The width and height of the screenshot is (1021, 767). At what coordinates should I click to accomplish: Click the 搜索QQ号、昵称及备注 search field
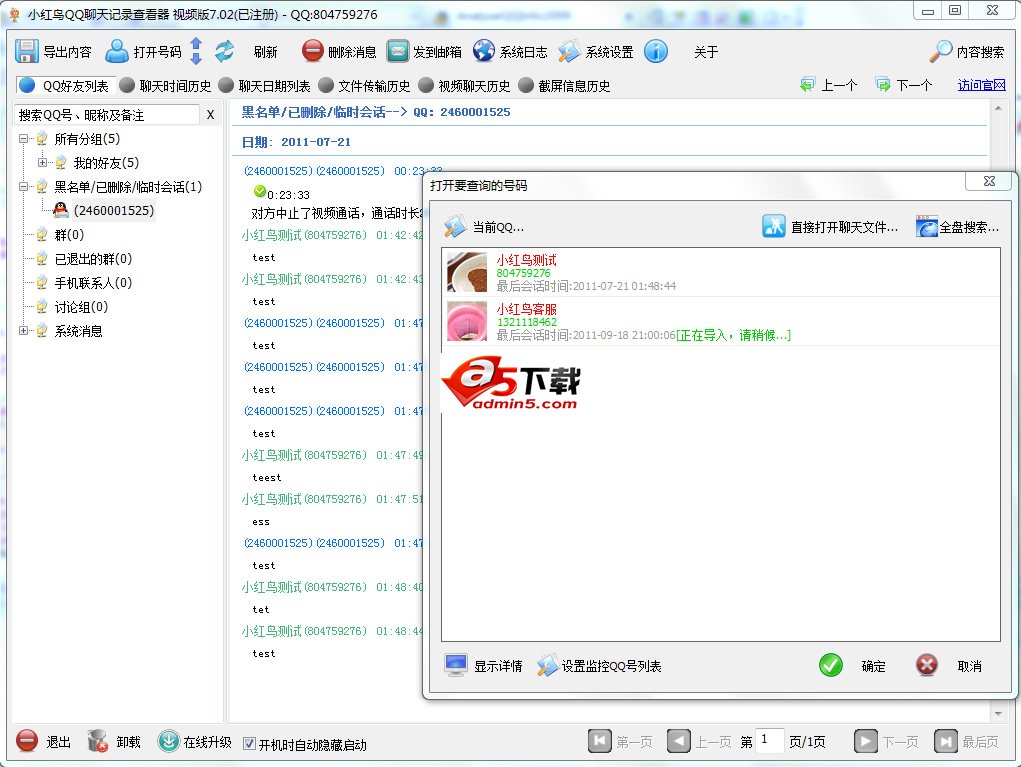click(x=107, y=115)
